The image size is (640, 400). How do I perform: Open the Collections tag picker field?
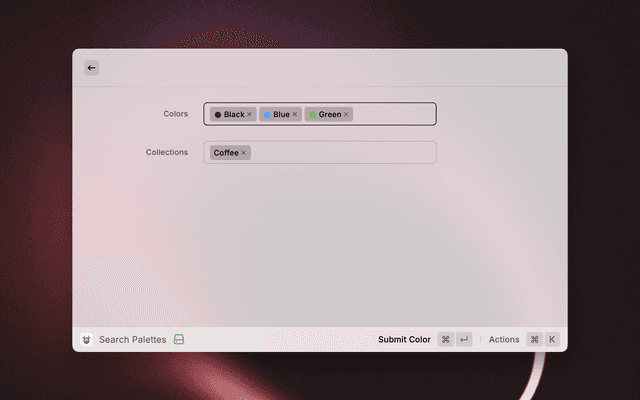[x=340, y=153]
